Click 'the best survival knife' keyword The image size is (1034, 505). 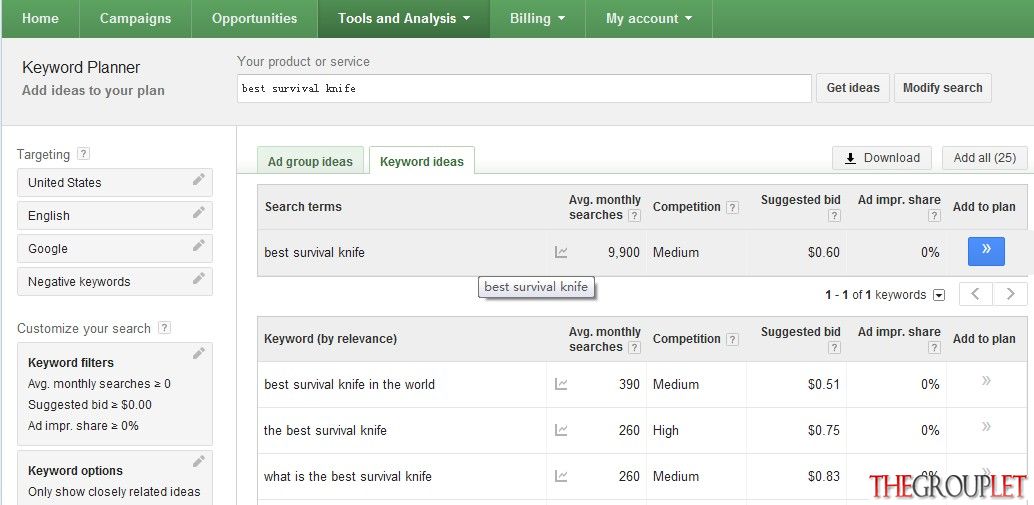325,431
